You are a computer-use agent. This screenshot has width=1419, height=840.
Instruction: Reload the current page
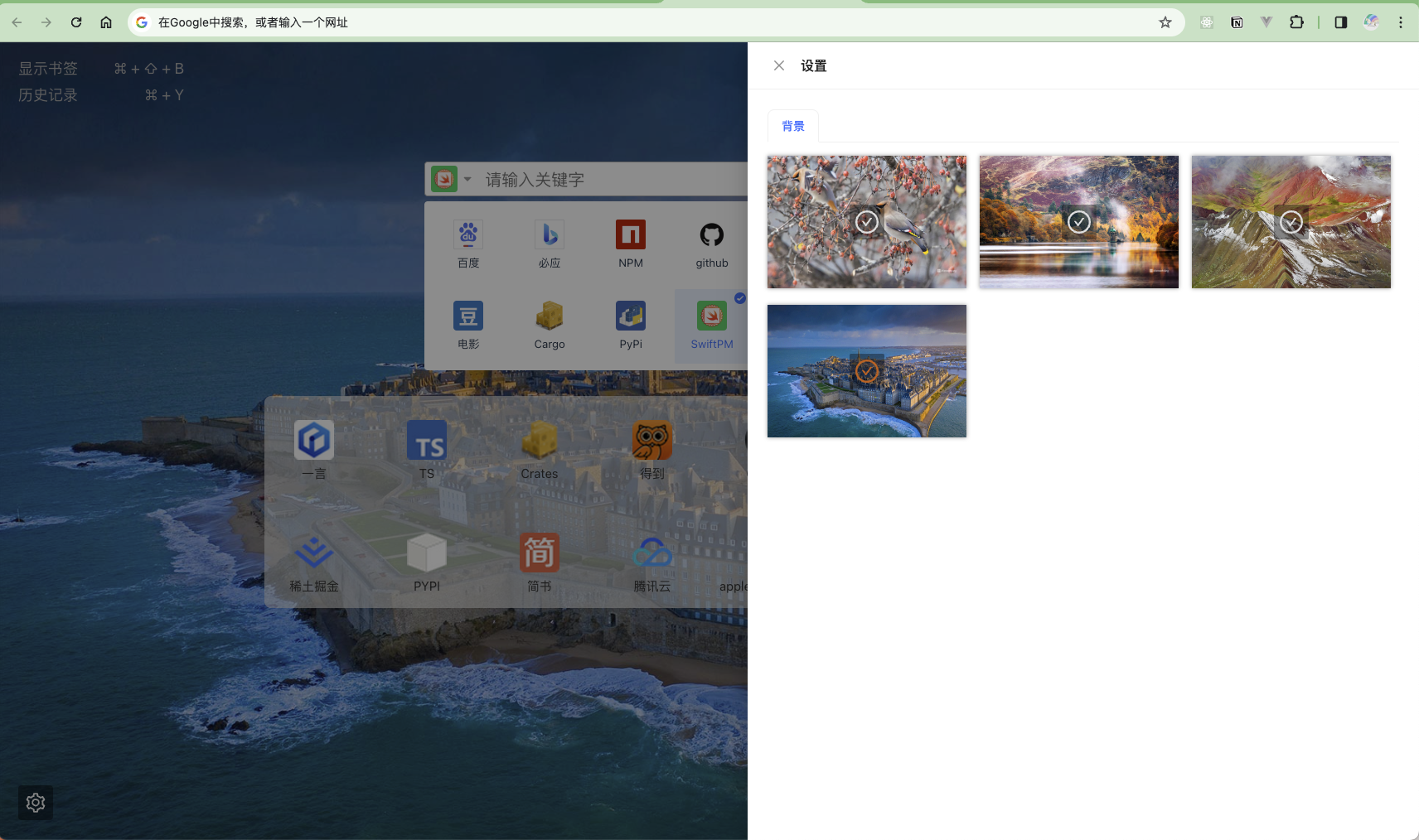pos(76,22)
